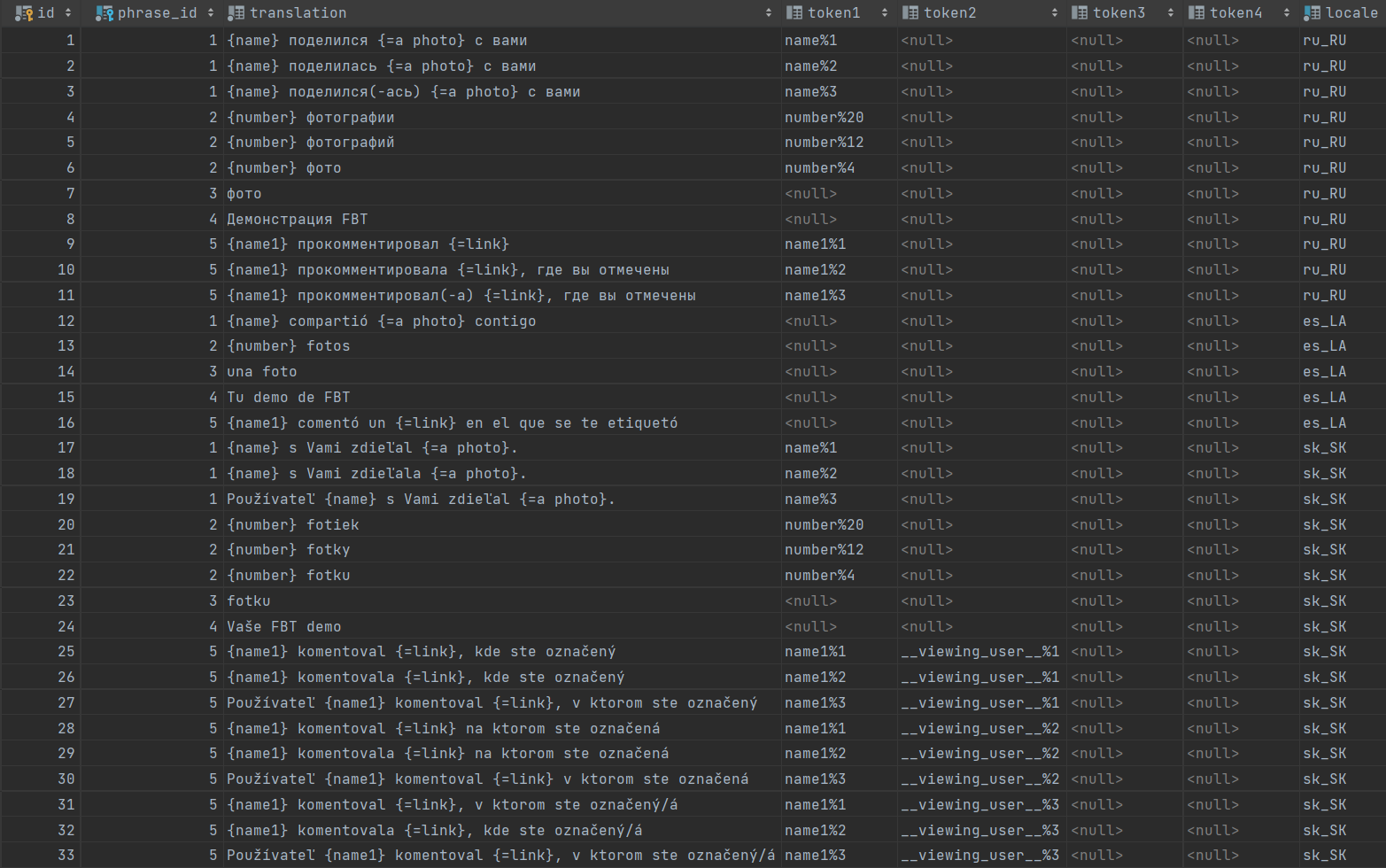Select cell 'Tu demo de FBT'
Viewport: 1386px width, 868px height.
click(502, 398)
